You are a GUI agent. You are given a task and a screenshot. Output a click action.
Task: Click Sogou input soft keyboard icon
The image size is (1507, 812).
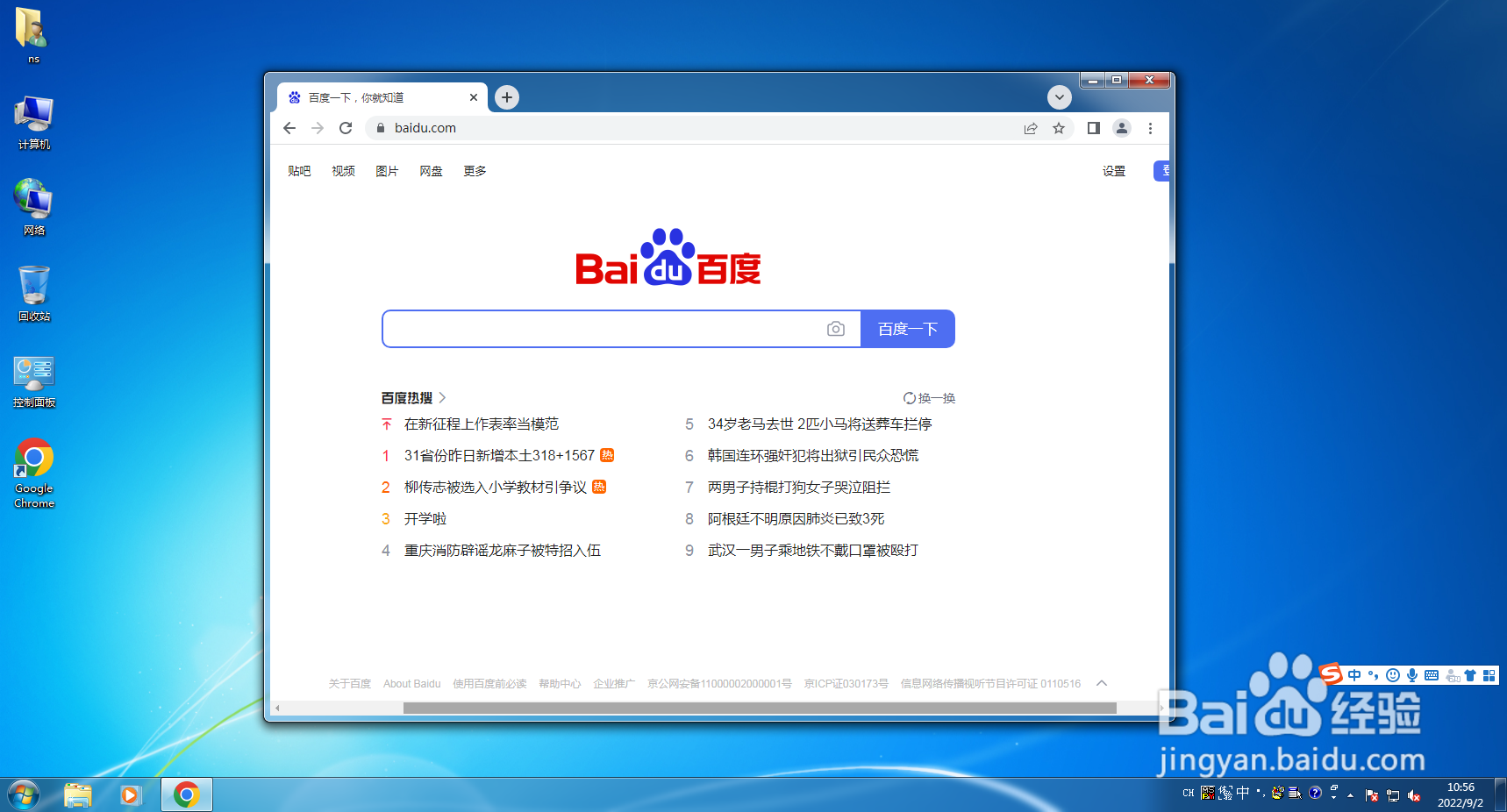click(x=1432, y=675)
